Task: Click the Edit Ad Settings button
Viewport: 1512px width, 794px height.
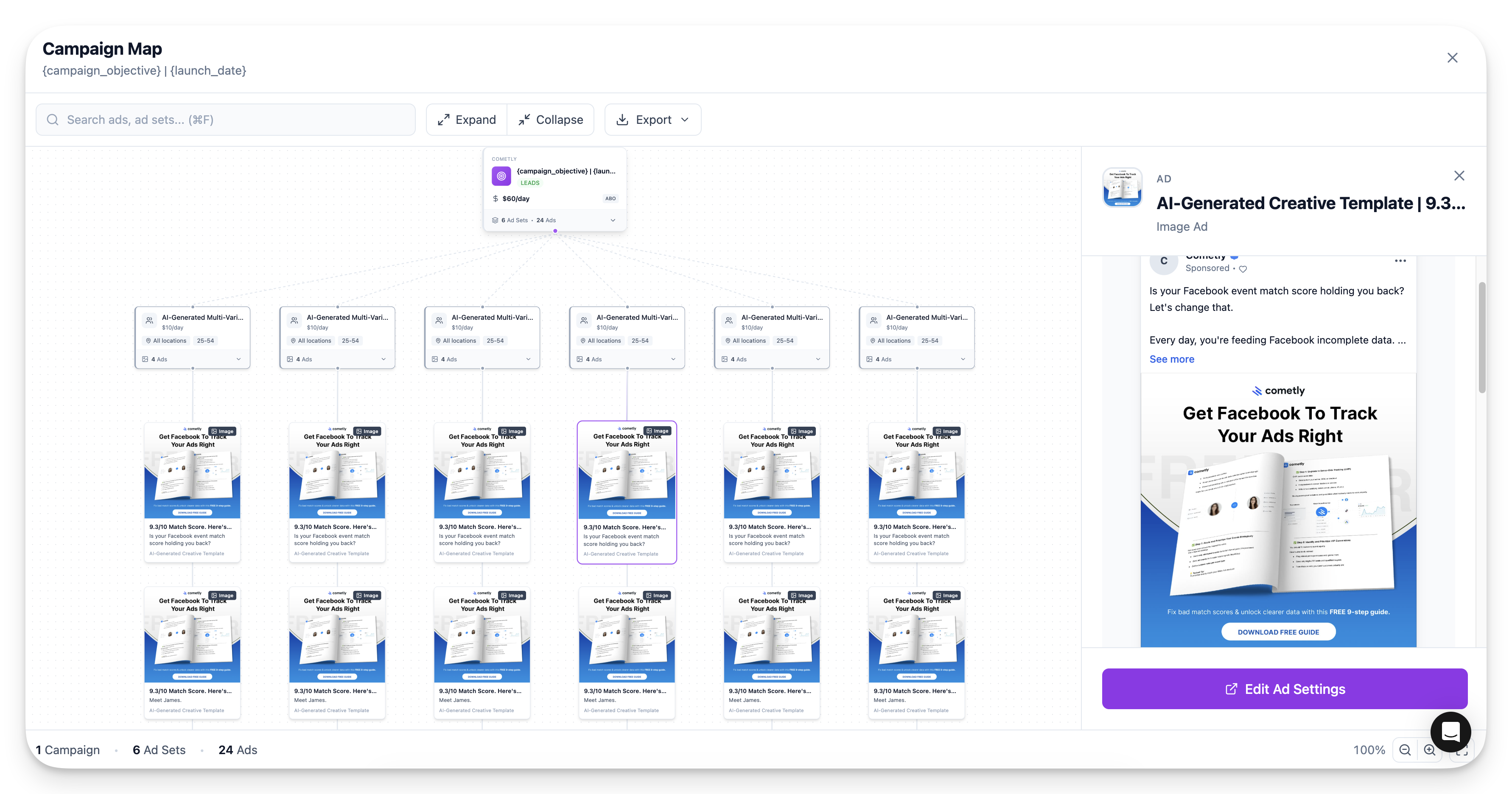Action: 1284,688
